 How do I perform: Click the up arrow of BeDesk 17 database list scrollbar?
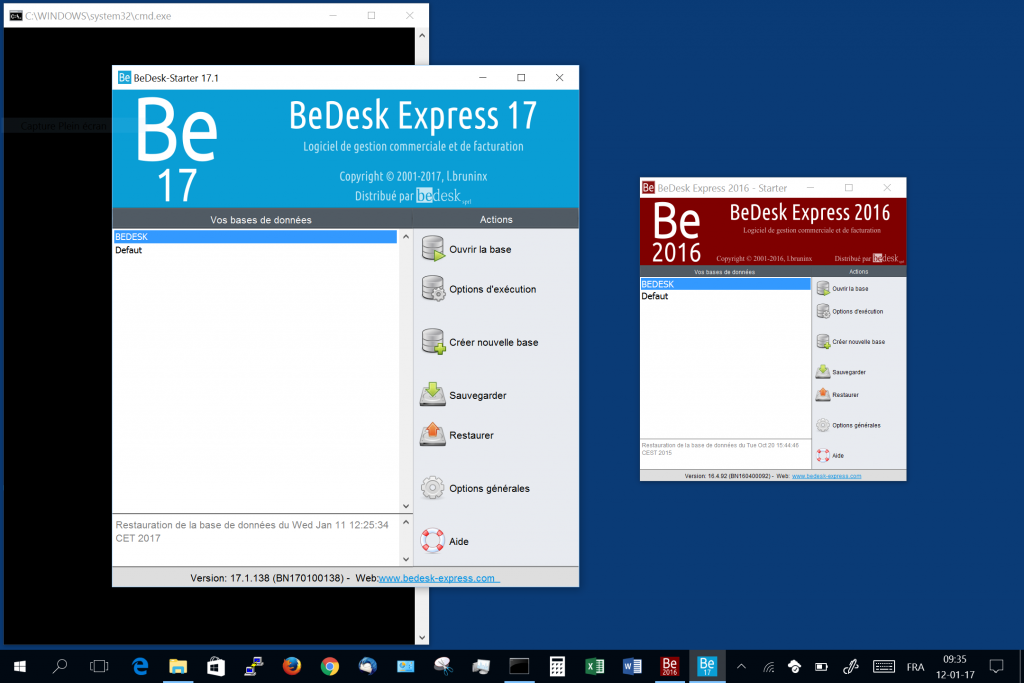tap(406, 236)
